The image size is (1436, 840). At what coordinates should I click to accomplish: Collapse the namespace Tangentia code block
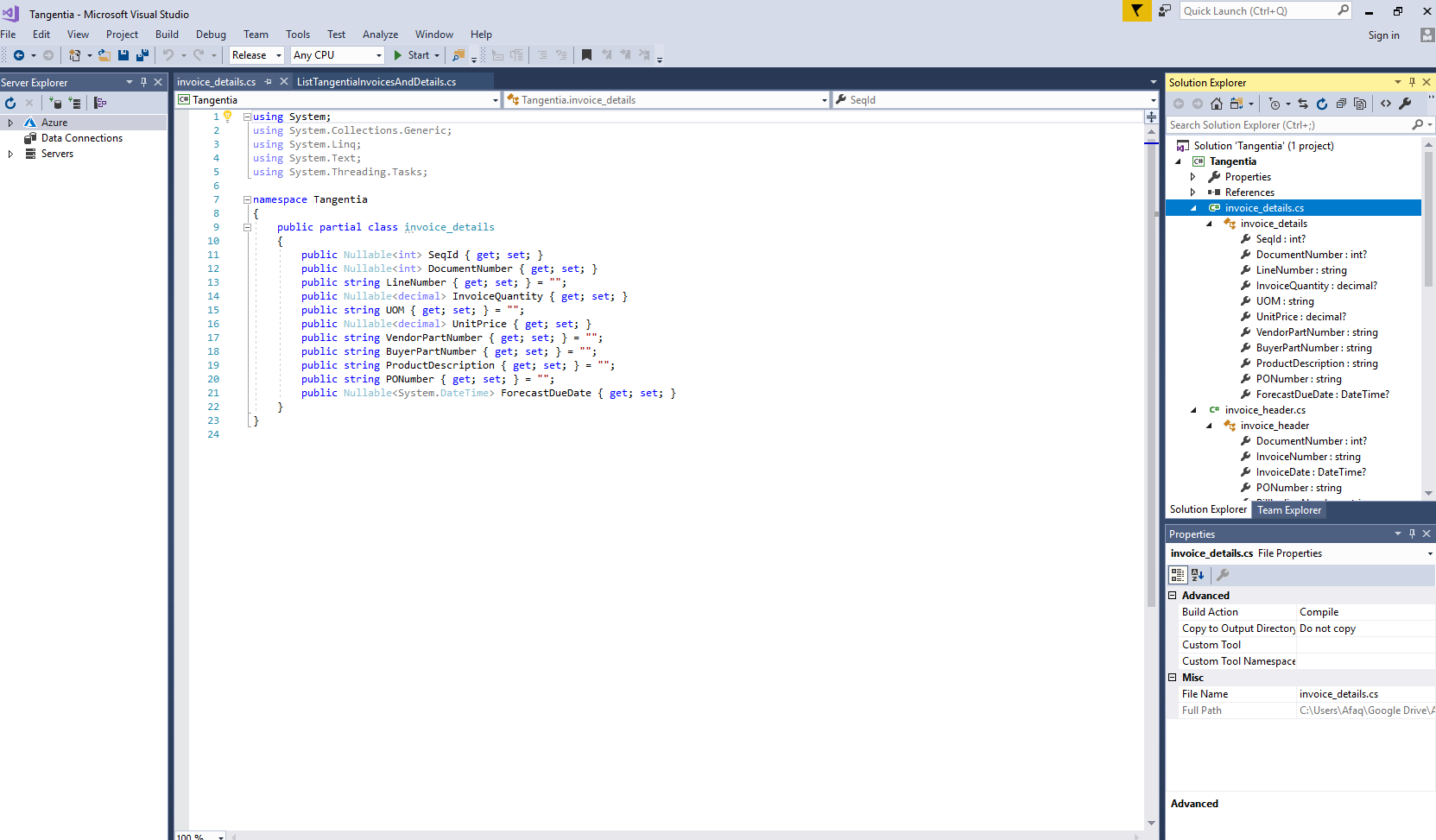(x=247, y=199)
